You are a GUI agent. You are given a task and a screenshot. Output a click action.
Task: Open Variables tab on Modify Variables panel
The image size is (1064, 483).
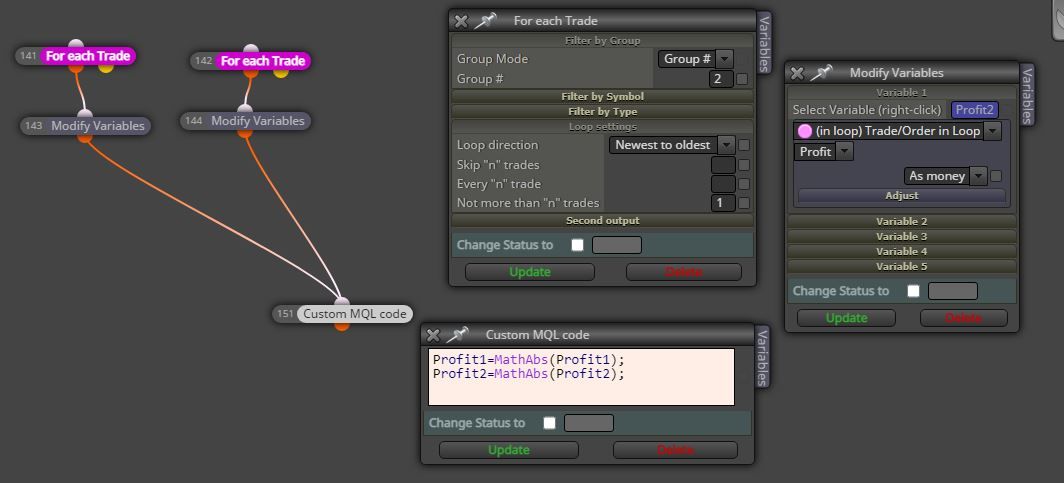coord(1026,96)
